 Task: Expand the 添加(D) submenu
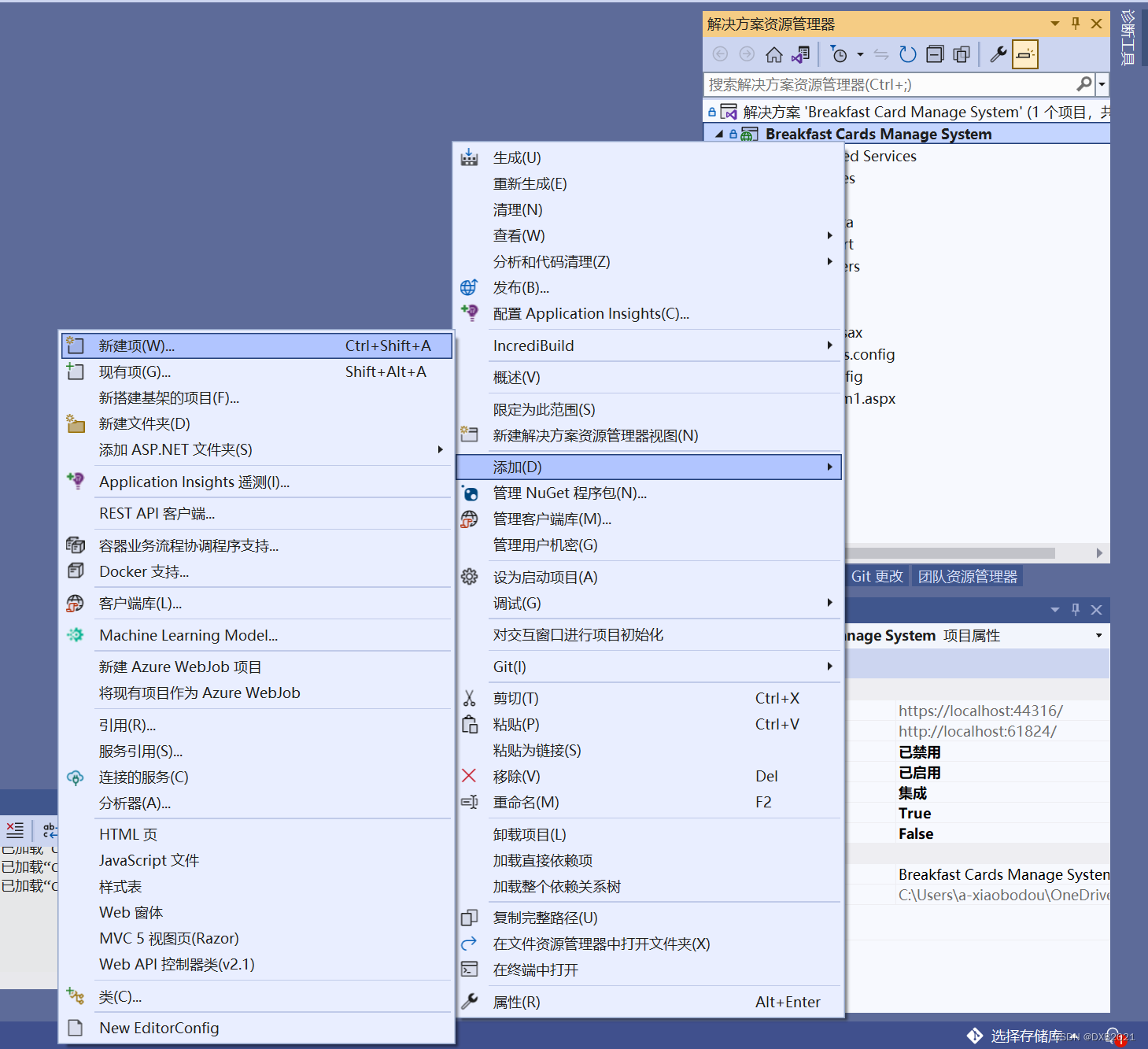(x=647, y=467)
